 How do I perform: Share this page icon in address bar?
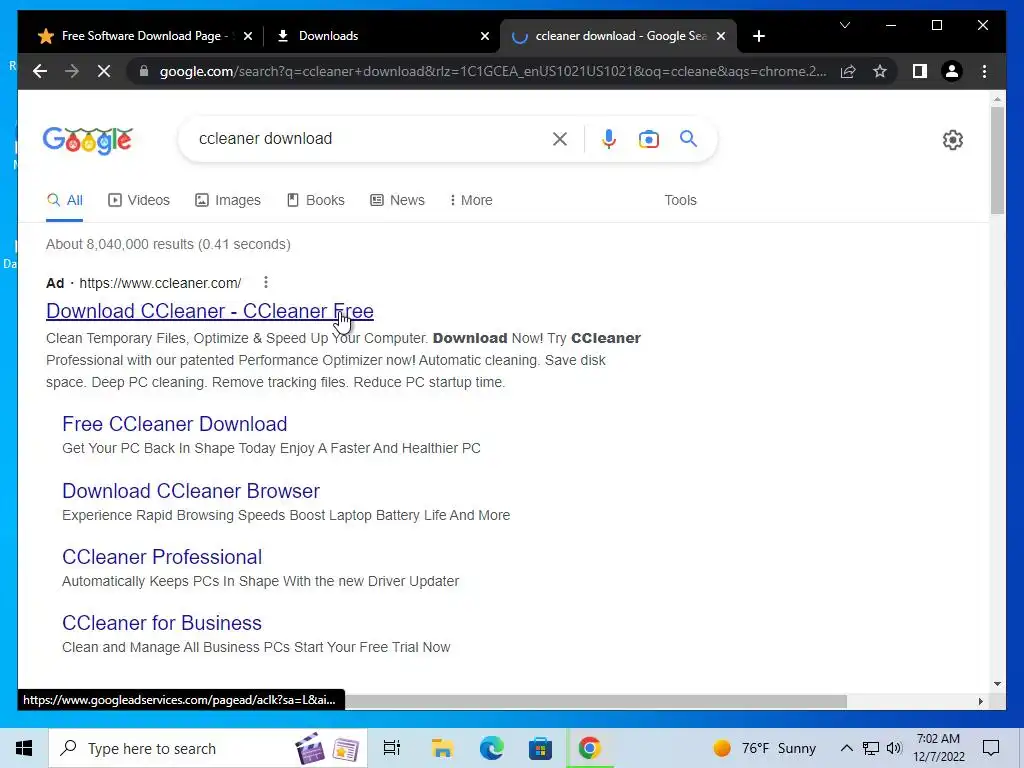(848, 71)
